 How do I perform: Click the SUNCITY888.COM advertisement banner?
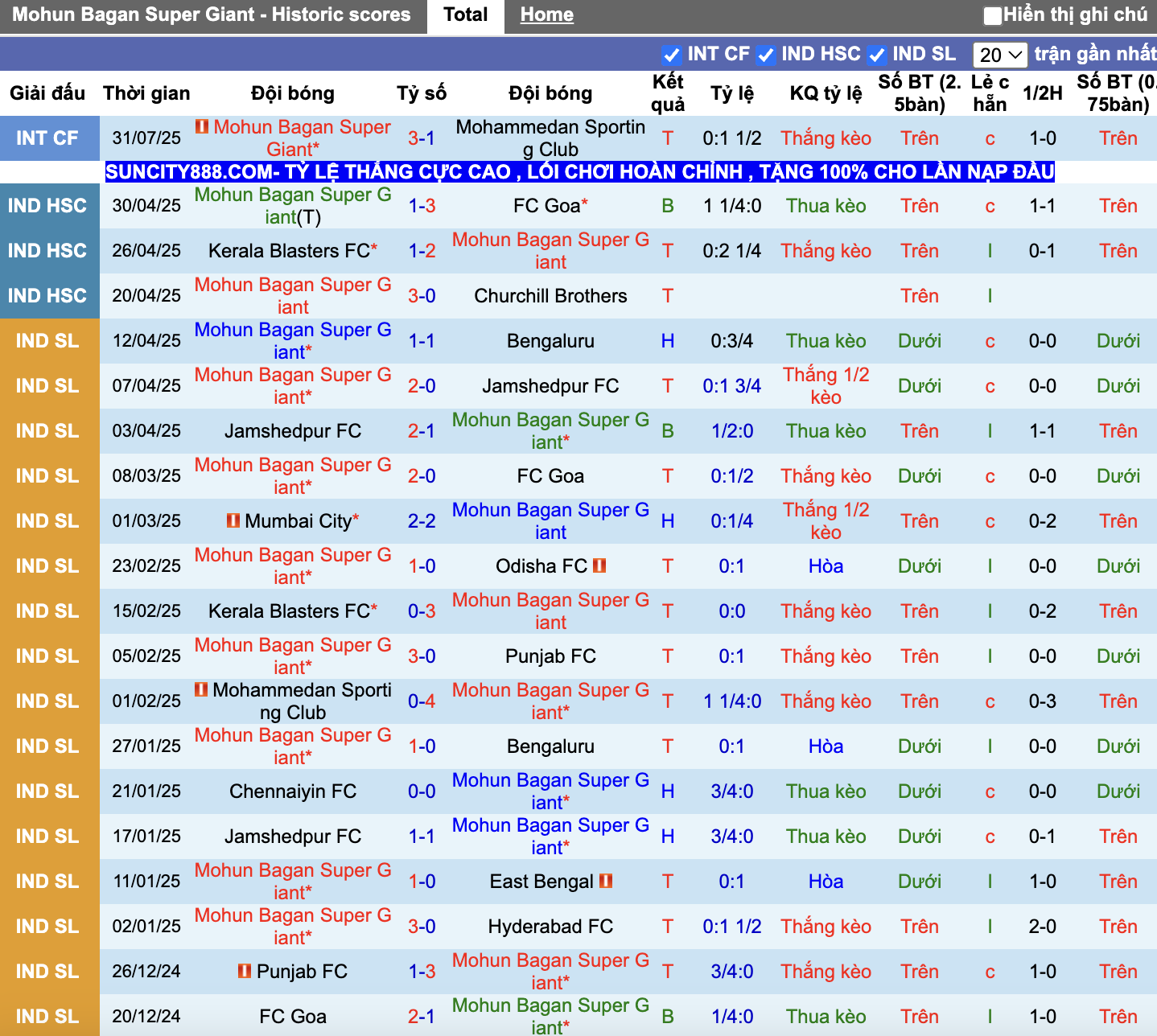[579, 171]
